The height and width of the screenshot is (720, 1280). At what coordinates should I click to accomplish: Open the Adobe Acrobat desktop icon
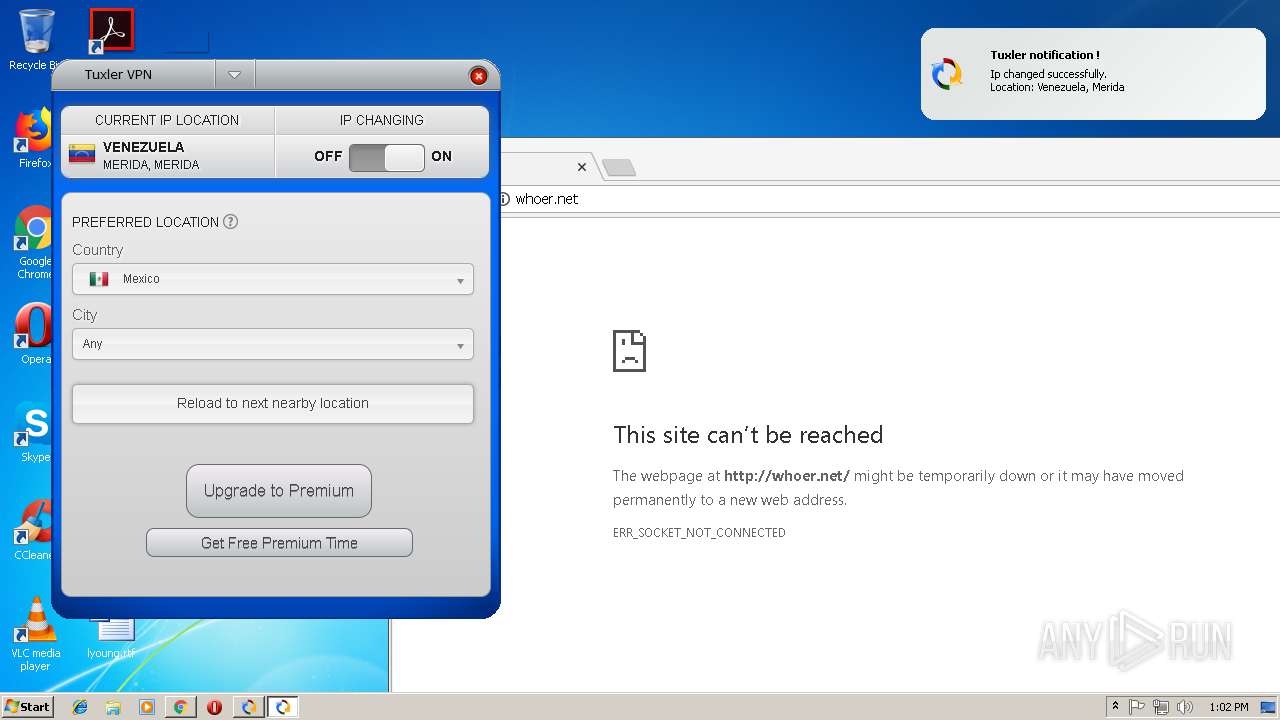point(111,31)
